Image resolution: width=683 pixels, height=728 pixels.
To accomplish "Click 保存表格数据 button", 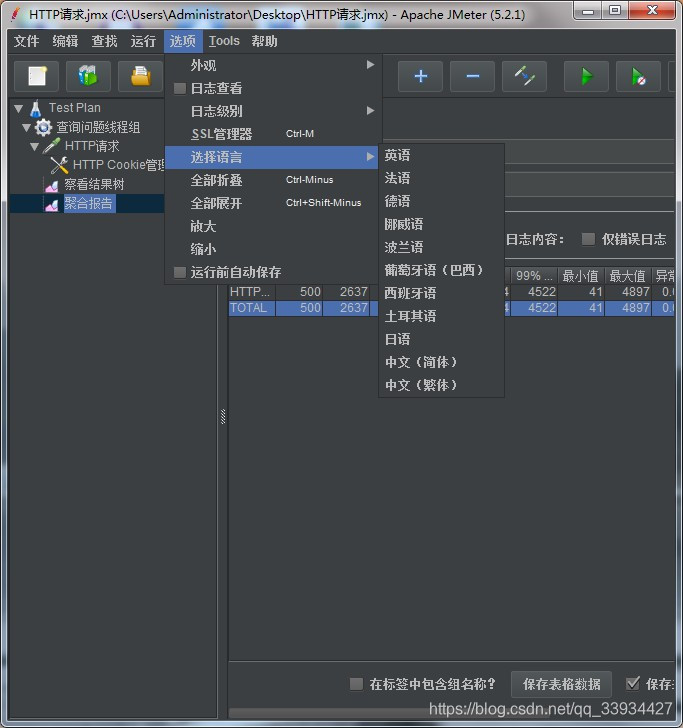I will pos(561,684).
